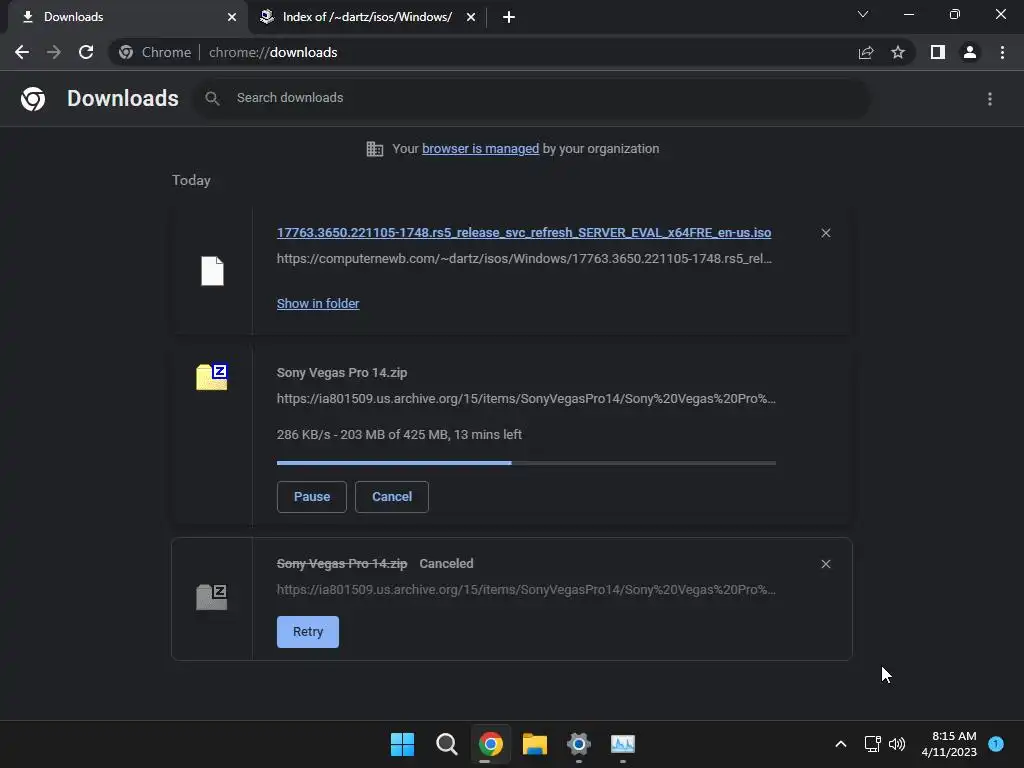
Task: Switch to the Index of /~dartz/isos/Windows/ tab
Action: (367, 17)
